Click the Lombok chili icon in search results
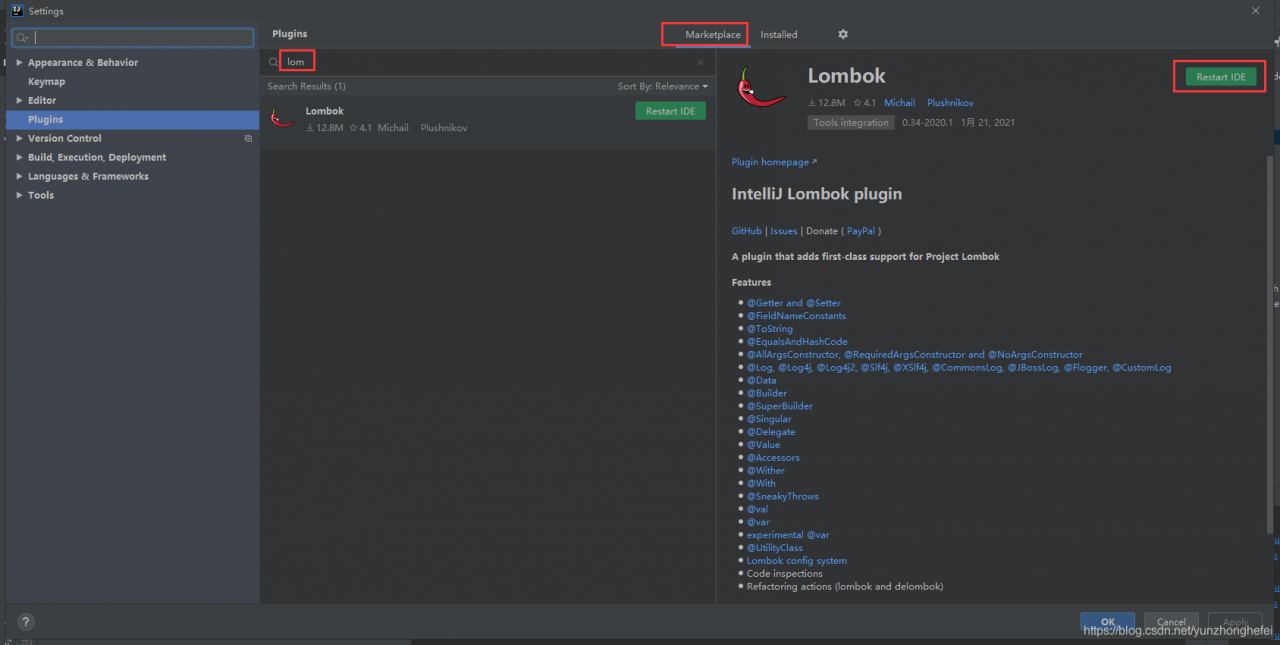This screenshot has height=645, width=1280. click(282, 118)
